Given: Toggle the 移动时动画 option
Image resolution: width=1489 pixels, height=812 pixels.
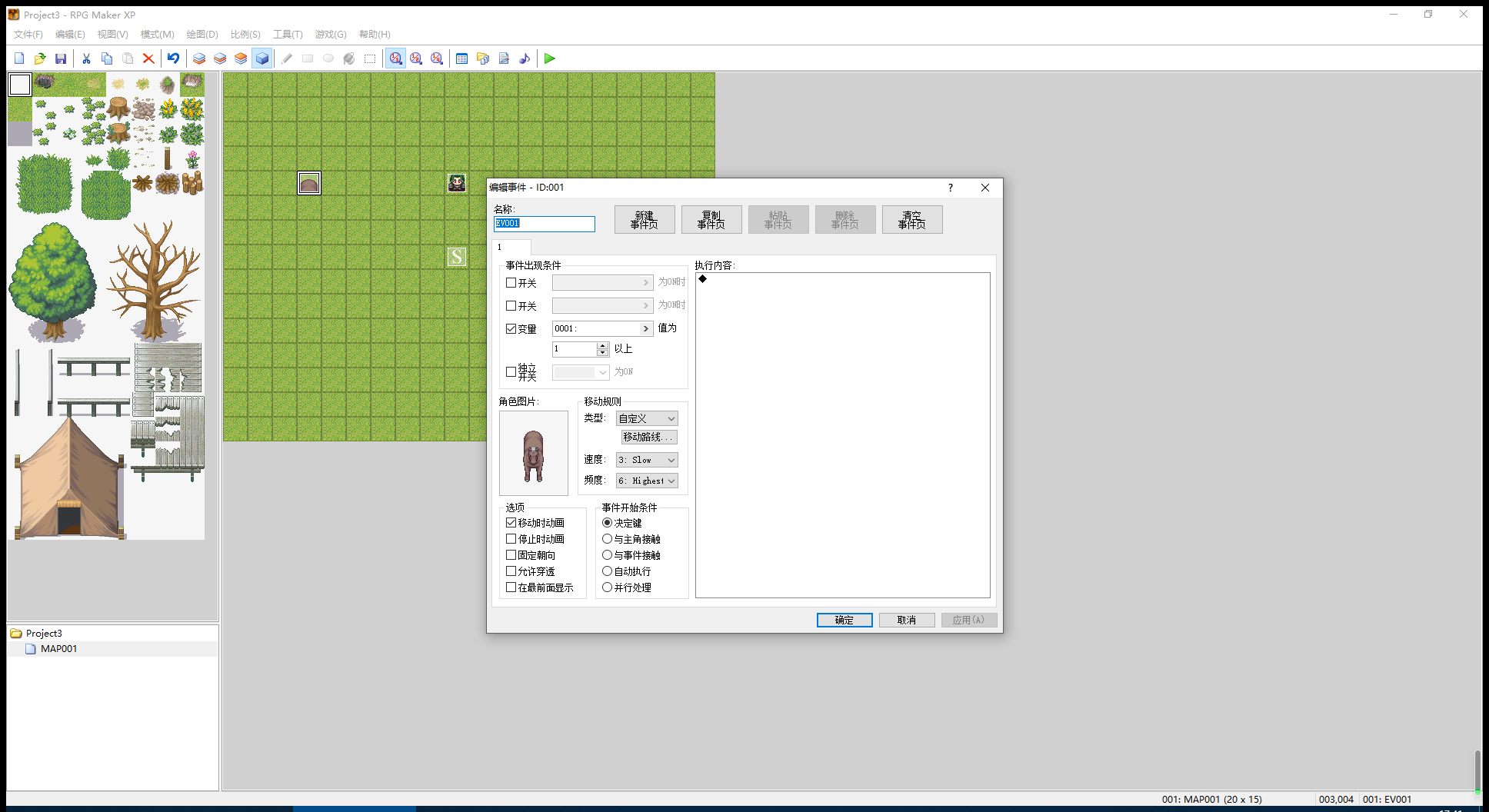Looking at the screenshot, I should coord(511,523).
